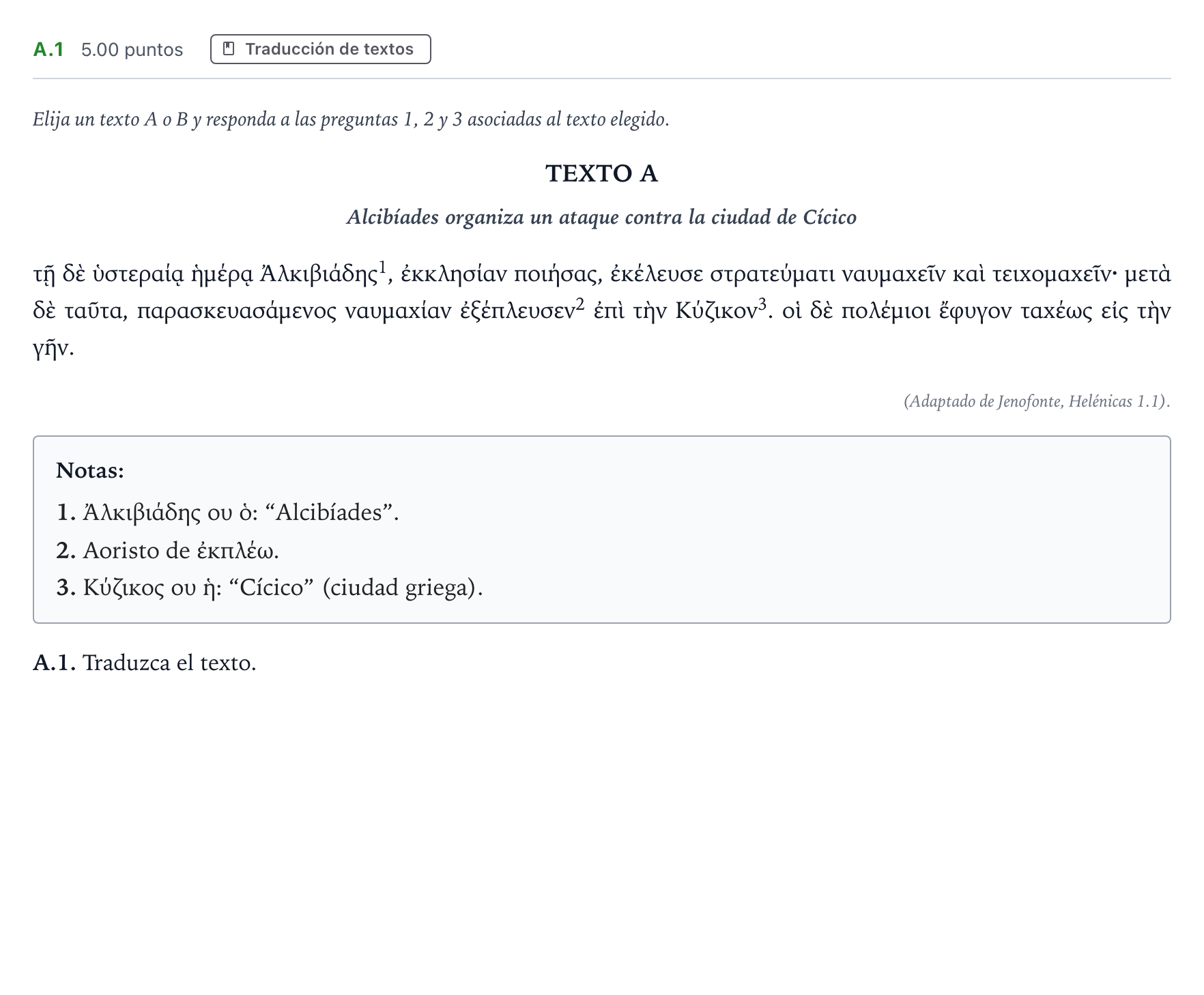Click the 'Notas:' heading

[90, 470]
